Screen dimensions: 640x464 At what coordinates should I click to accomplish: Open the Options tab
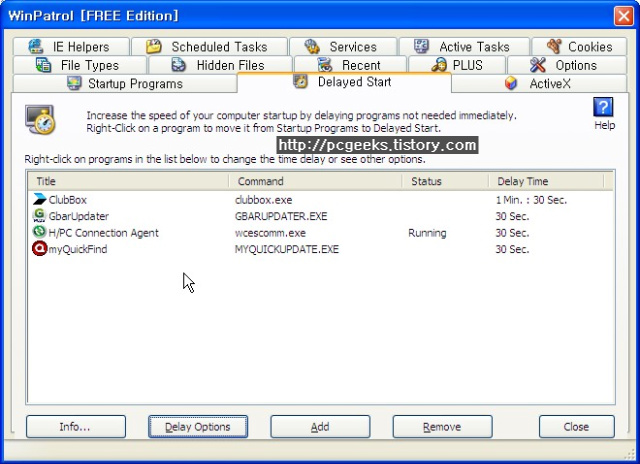[567, 65]
